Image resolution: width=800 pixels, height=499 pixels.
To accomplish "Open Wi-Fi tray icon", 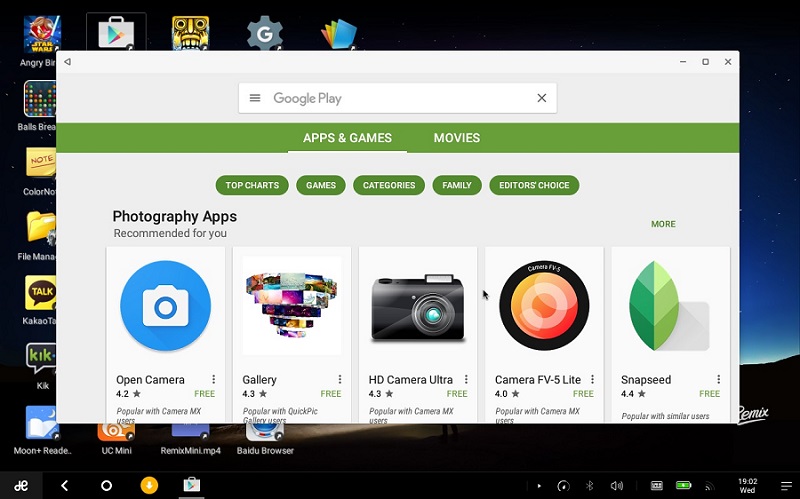I will [710, 486].
